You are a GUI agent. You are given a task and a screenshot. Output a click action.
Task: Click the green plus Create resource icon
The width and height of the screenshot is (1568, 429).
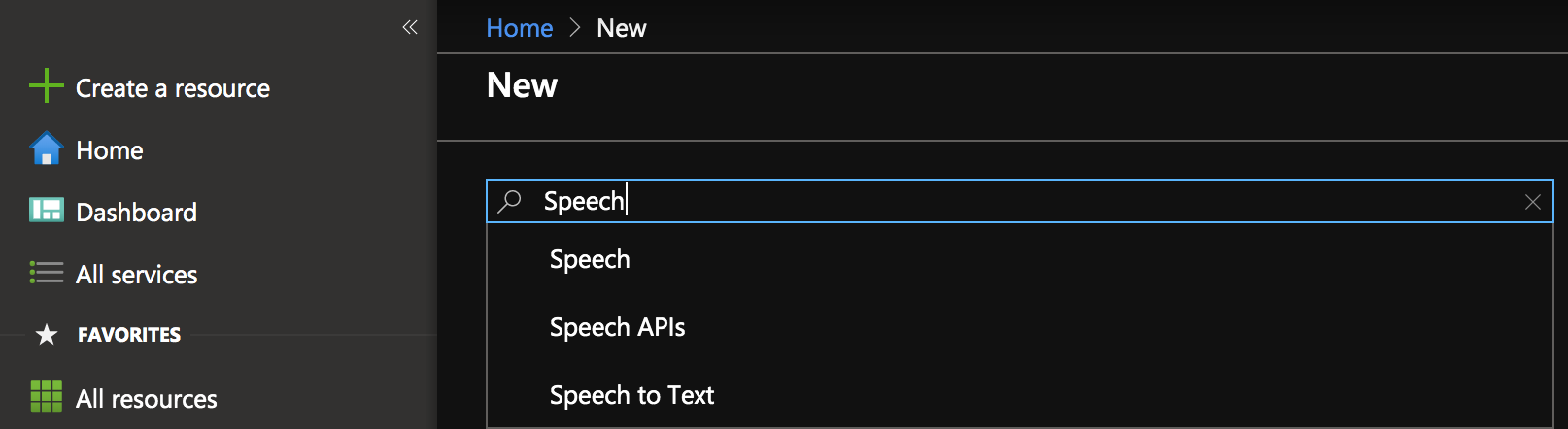46,86
